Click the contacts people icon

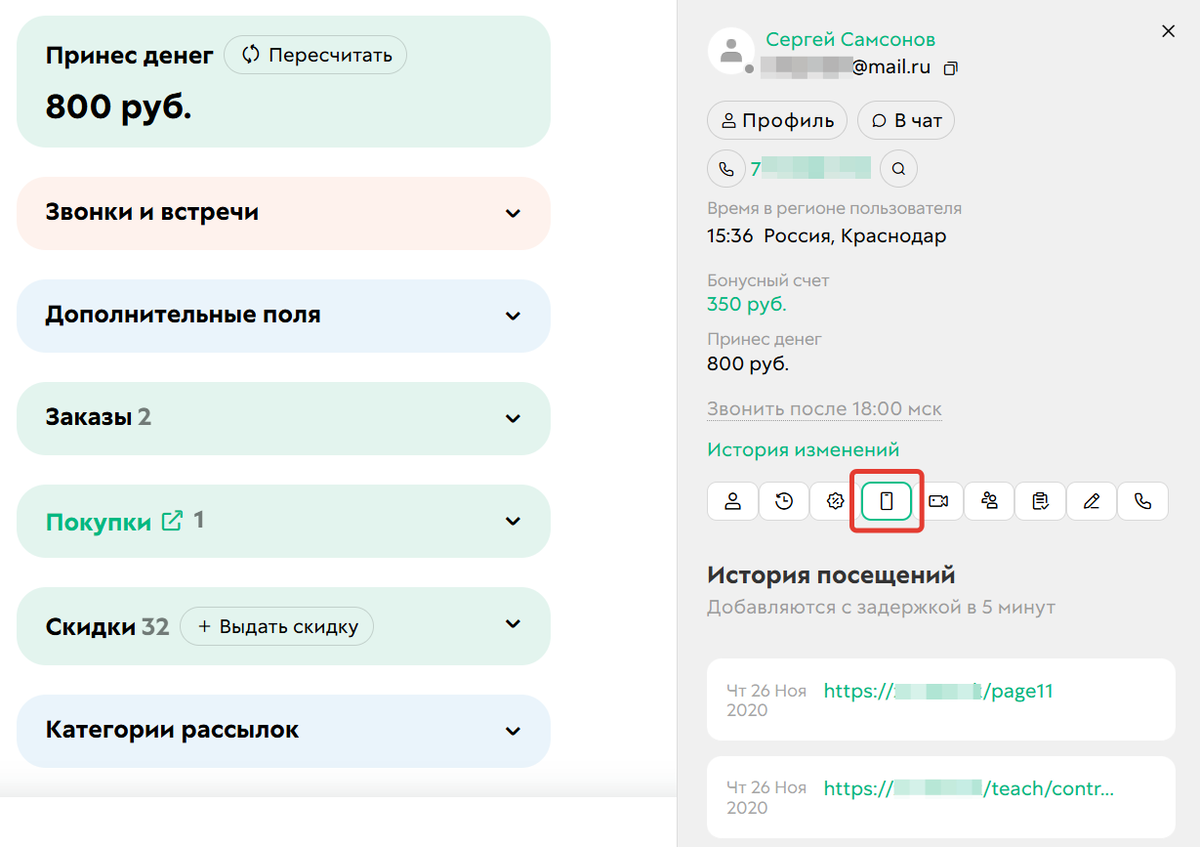tap(989, 501)
